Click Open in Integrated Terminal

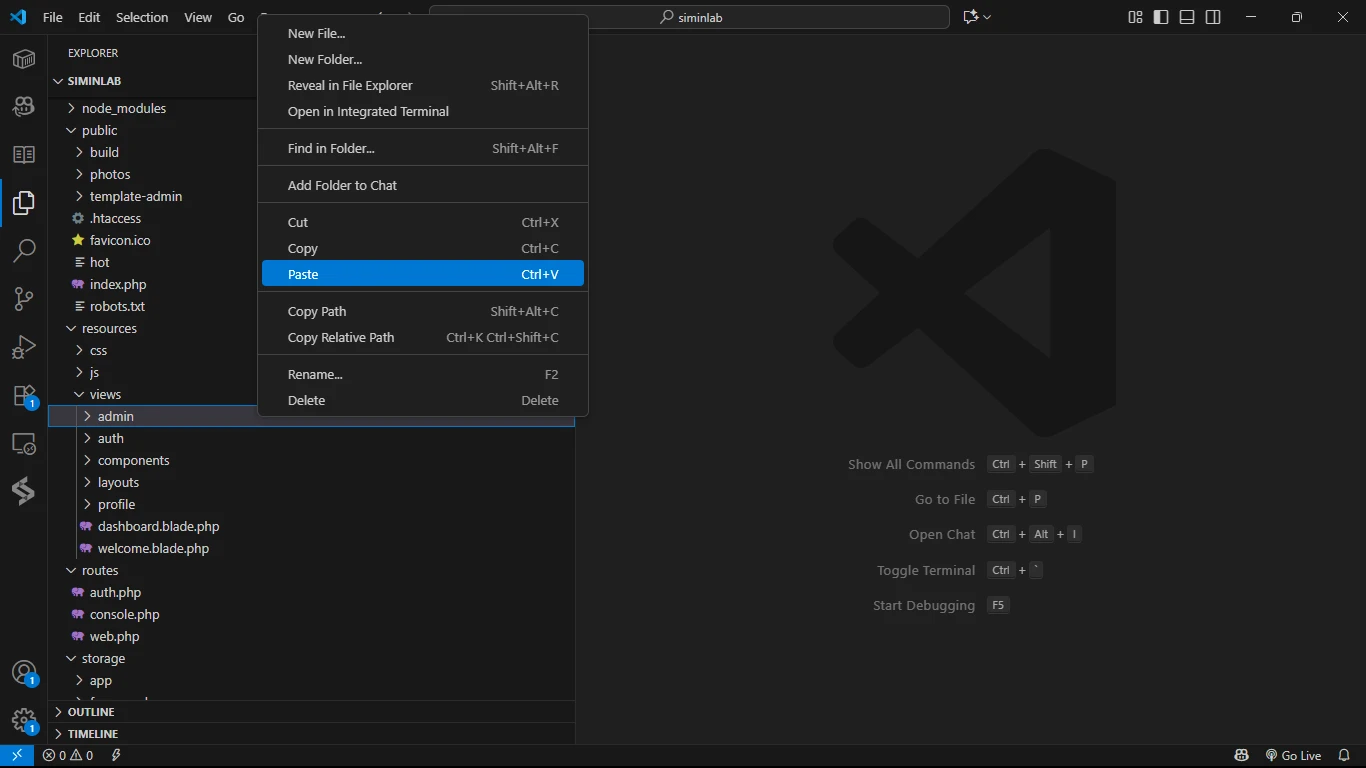tap(368, 111)
